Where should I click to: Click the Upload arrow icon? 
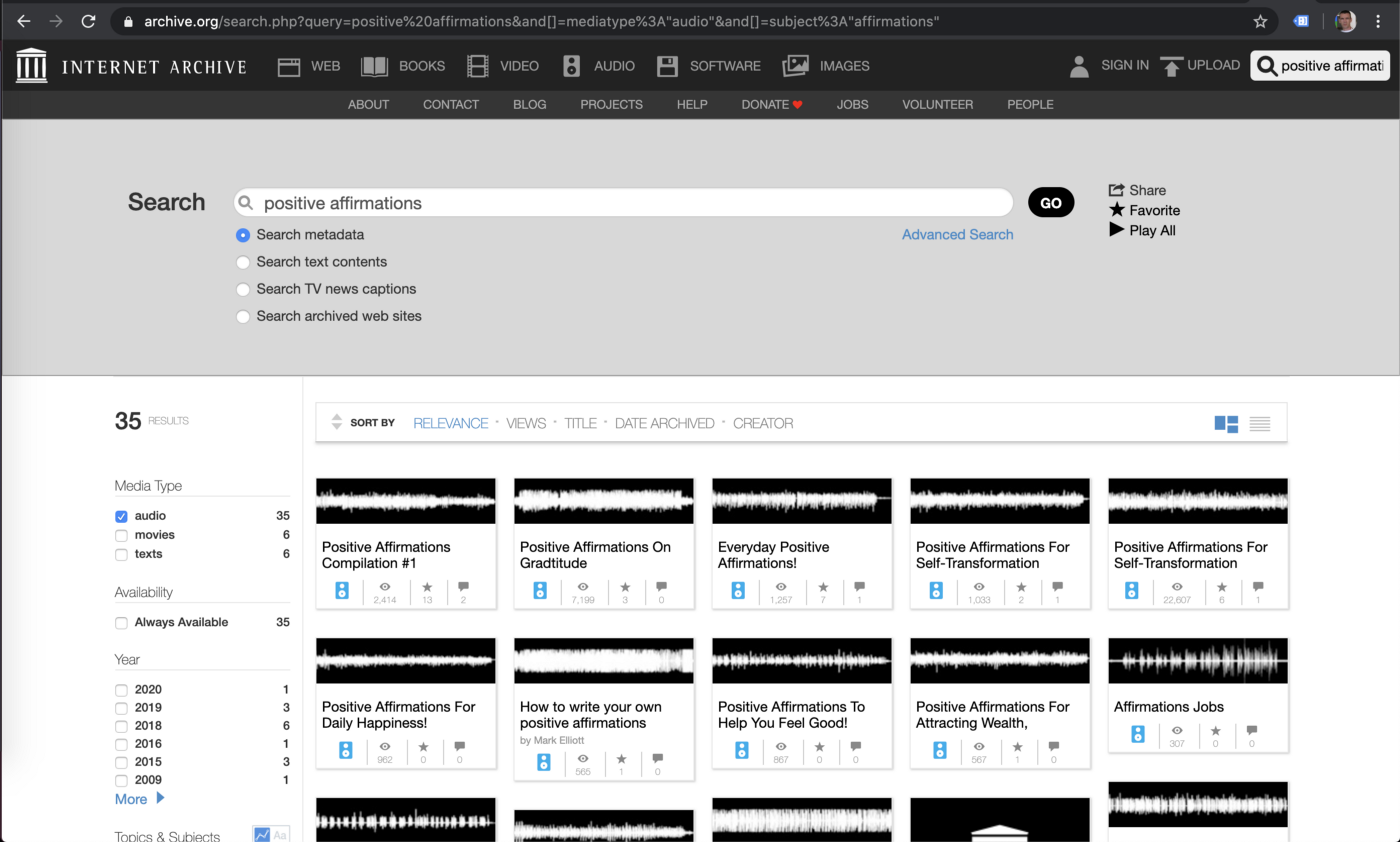tap(1171, 66)
